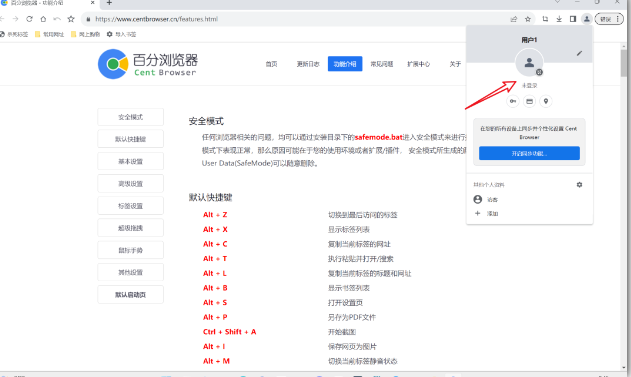Click the Cent Browser logo
This screenshot has width=631, height=377.
coord(148,64)
